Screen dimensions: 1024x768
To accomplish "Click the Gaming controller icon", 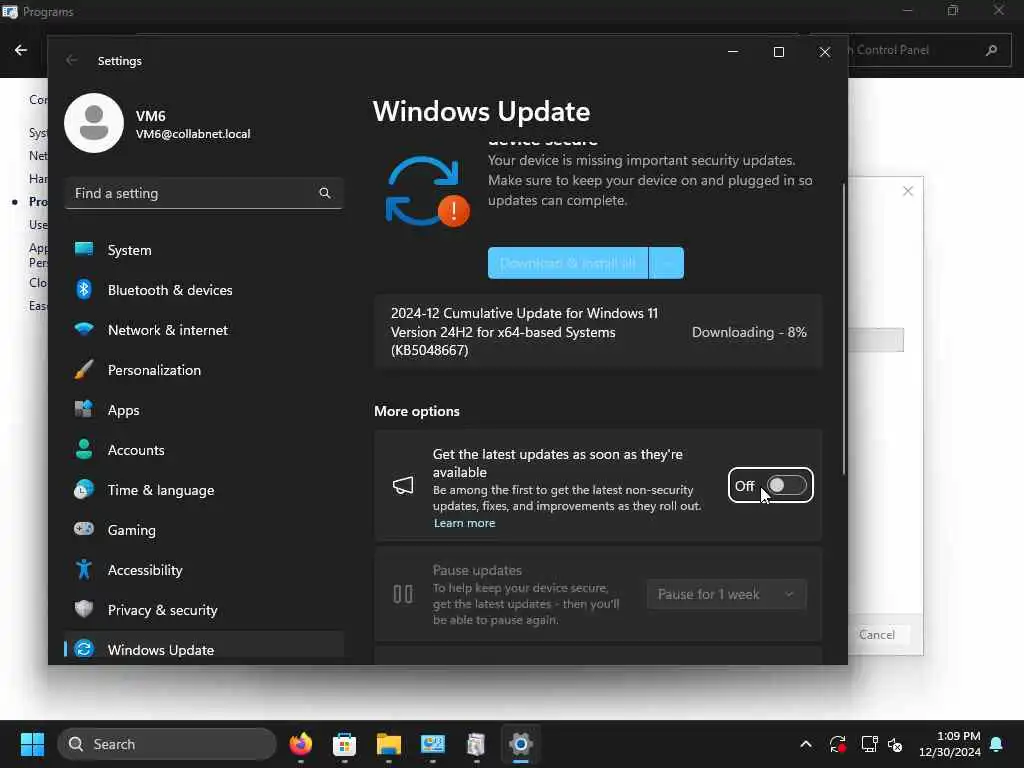I will tap(84, 529).
